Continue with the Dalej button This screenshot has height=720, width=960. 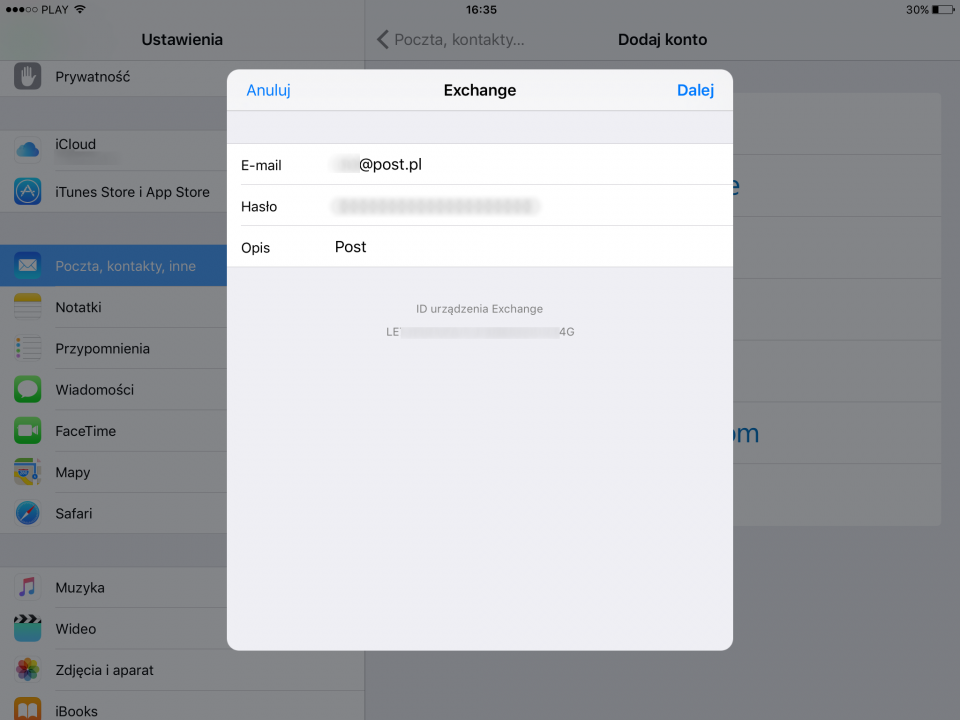pyautogui.click(x=696, y=90)
